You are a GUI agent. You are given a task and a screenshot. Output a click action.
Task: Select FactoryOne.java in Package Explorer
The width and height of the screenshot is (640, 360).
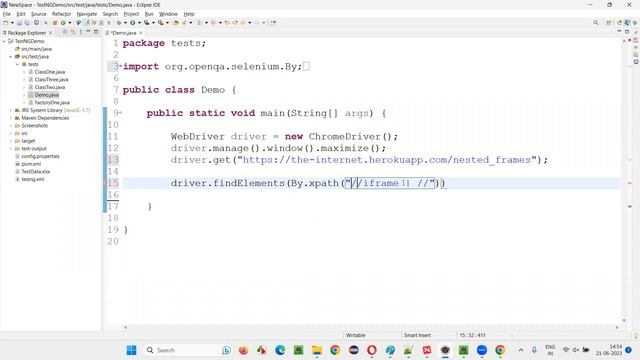52,103
